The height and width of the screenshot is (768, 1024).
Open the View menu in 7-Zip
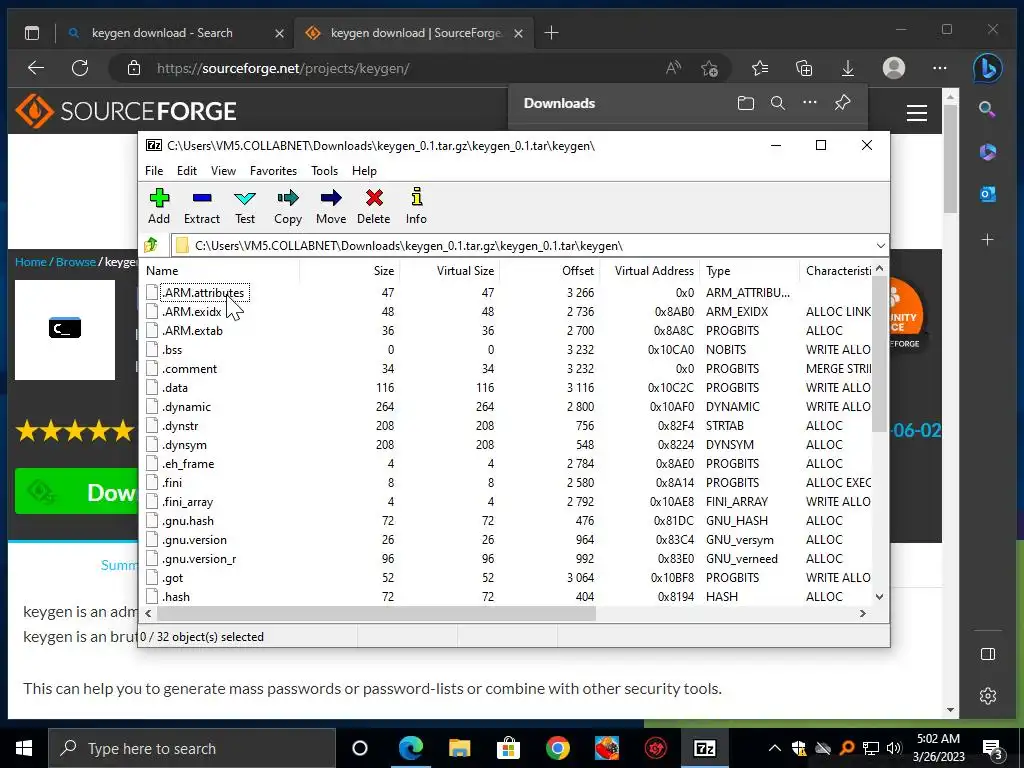point(223,170)
